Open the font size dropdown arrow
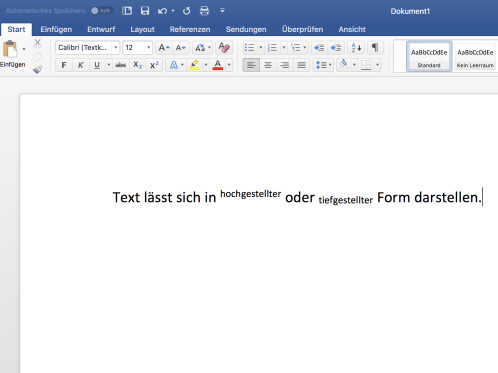Screen dimensions: 498x373 click(149, 48)
